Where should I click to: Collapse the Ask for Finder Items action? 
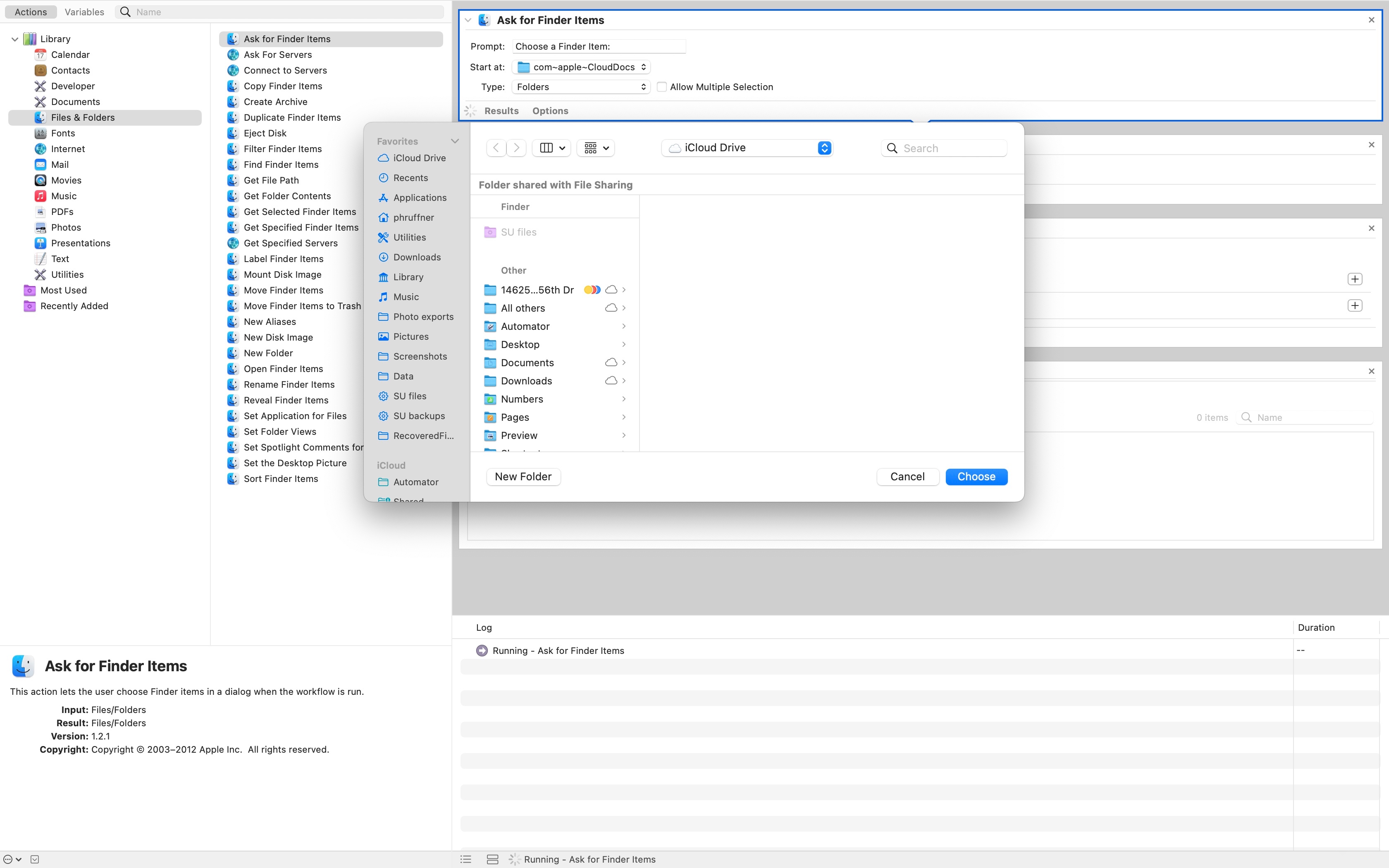click(468, 20)
